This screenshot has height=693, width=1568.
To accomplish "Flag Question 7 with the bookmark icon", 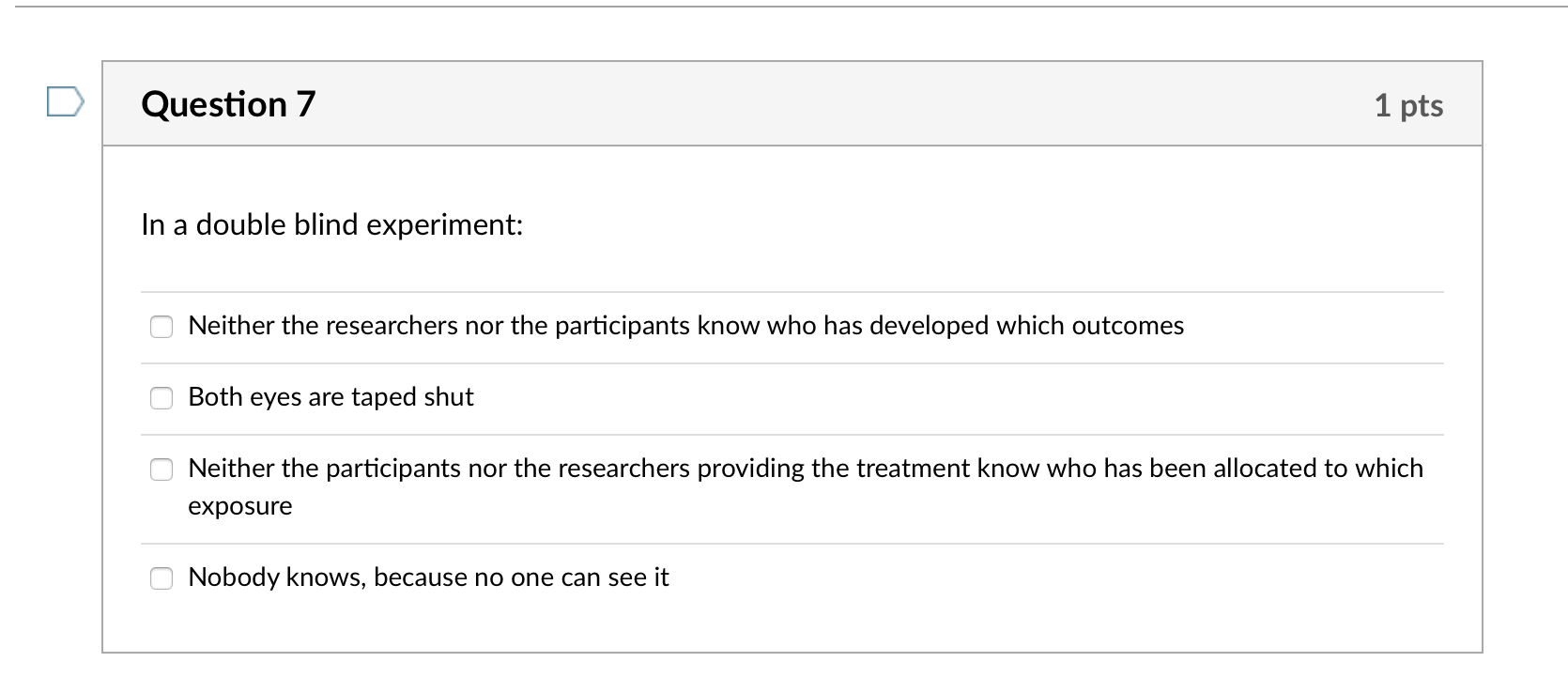I will click(x=65, y=101).
